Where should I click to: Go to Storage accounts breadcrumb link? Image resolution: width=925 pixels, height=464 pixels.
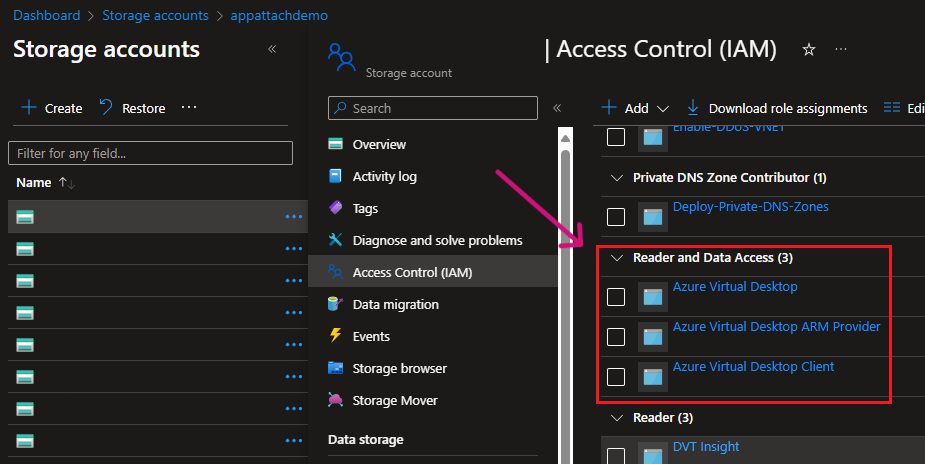(155, 15)
